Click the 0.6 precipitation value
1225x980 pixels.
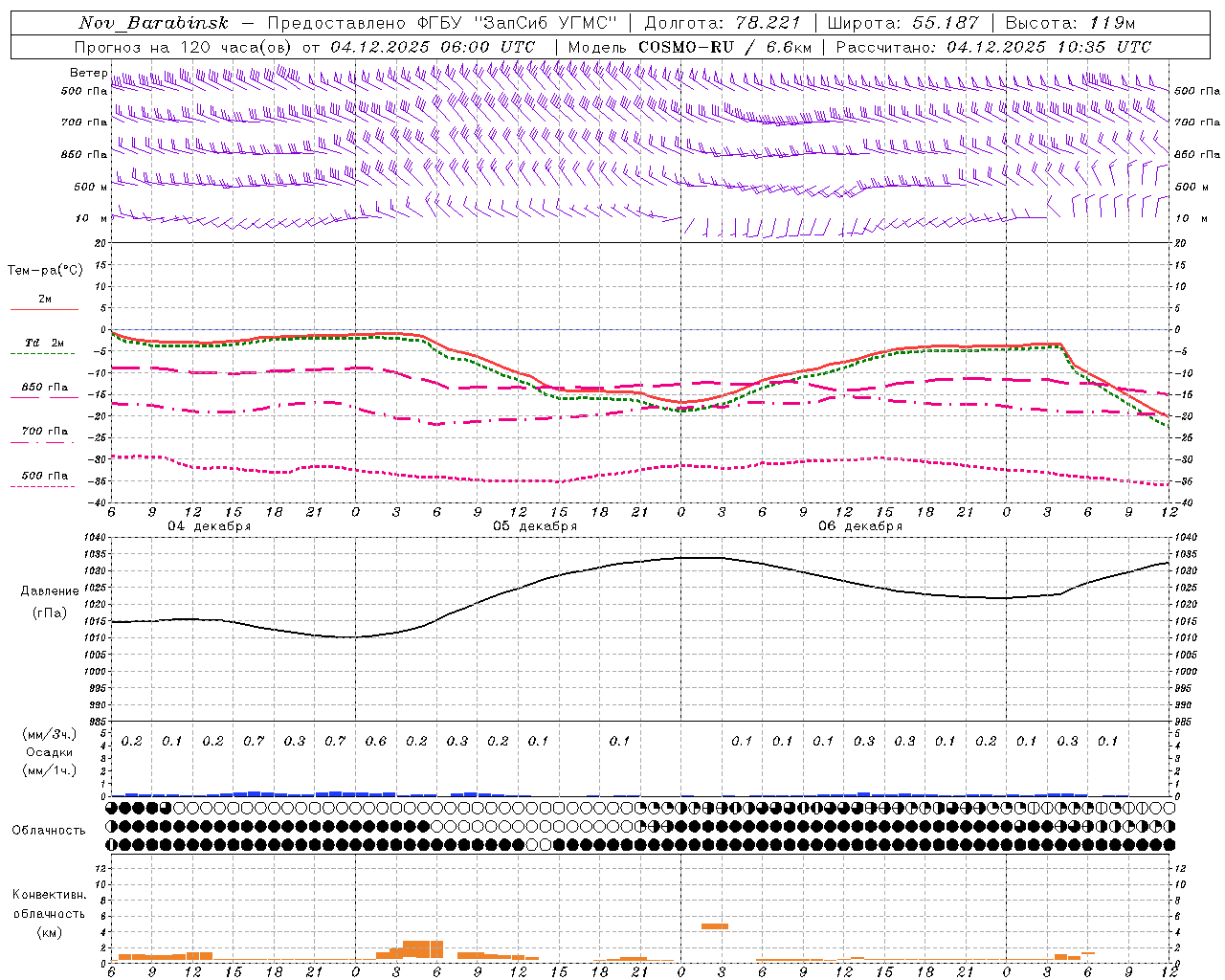376,742
